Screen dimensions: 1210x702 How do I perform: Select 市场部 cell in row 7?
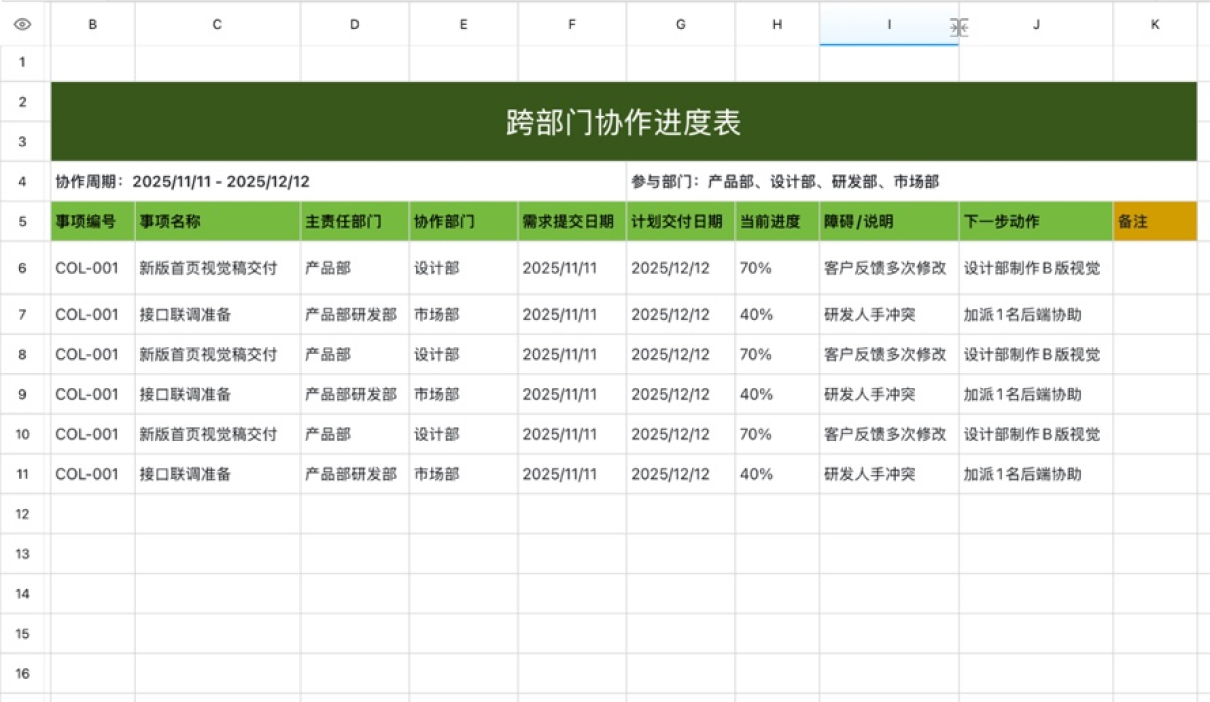pos(463,314)
